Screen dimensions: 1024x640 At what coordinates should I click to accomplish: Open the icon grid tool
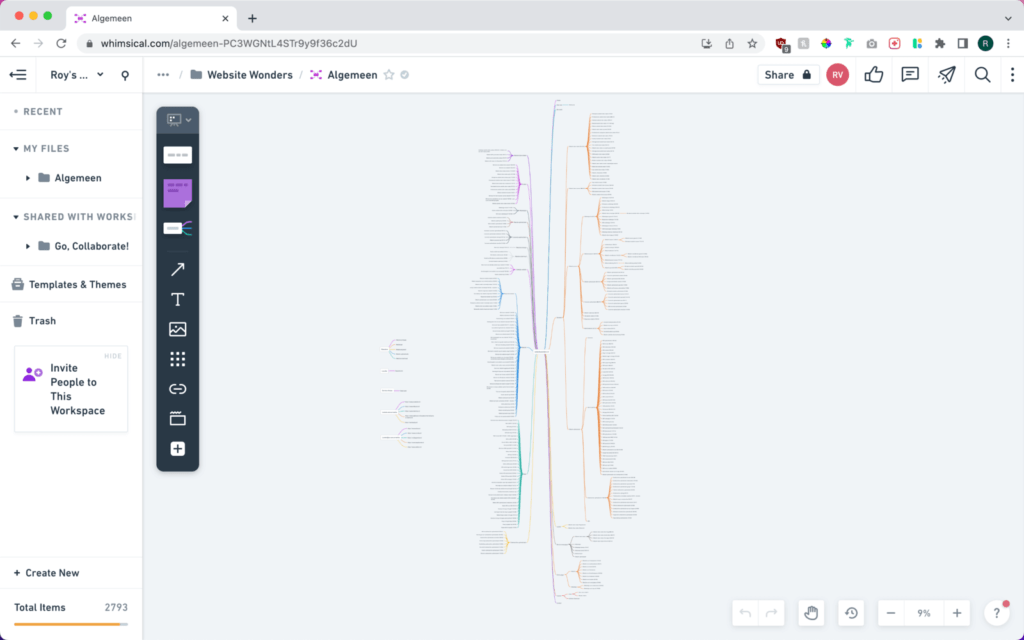[x=177, y=359]
